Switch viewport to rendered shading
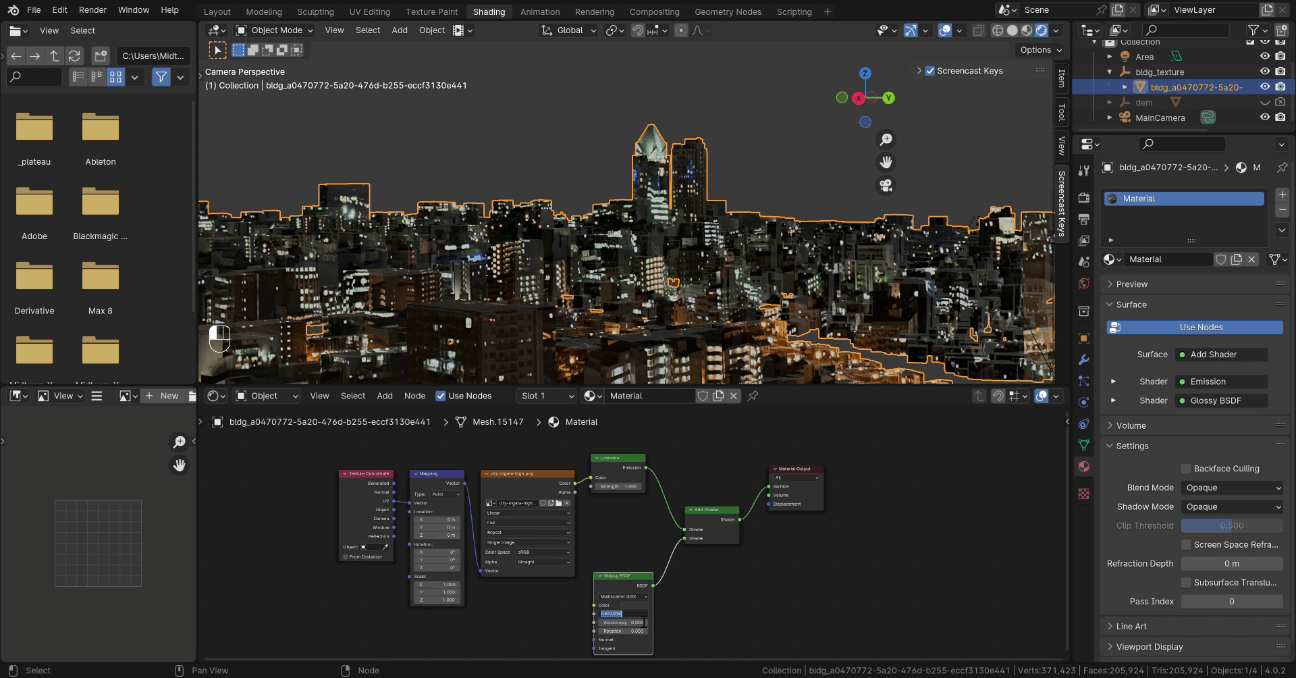The width and height of the screenshot is (1296, 678). [x=1041, y=30]
